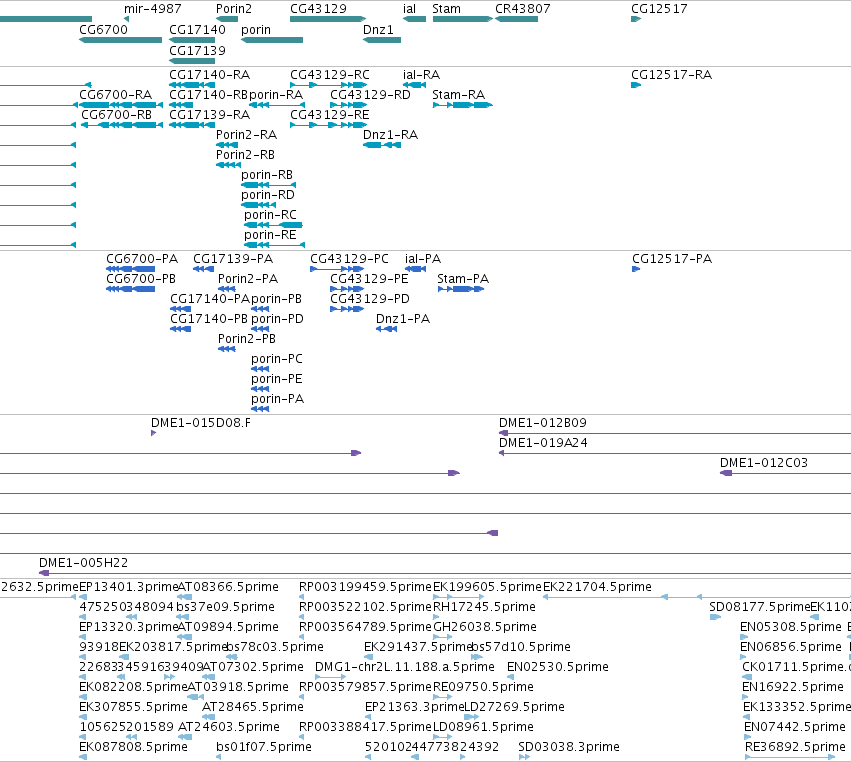Image resolution: width=851 pixels, height=762 pixels.
Task: Click the porin-PC protein label
Action: click(277, 359)
